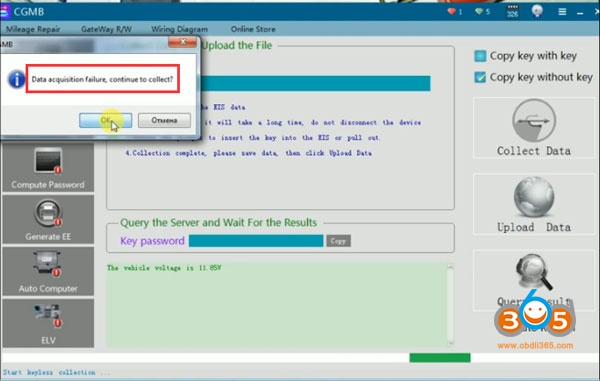Select the Auto Computer module
Screen dimensions: 600x381
click(48, 271)
